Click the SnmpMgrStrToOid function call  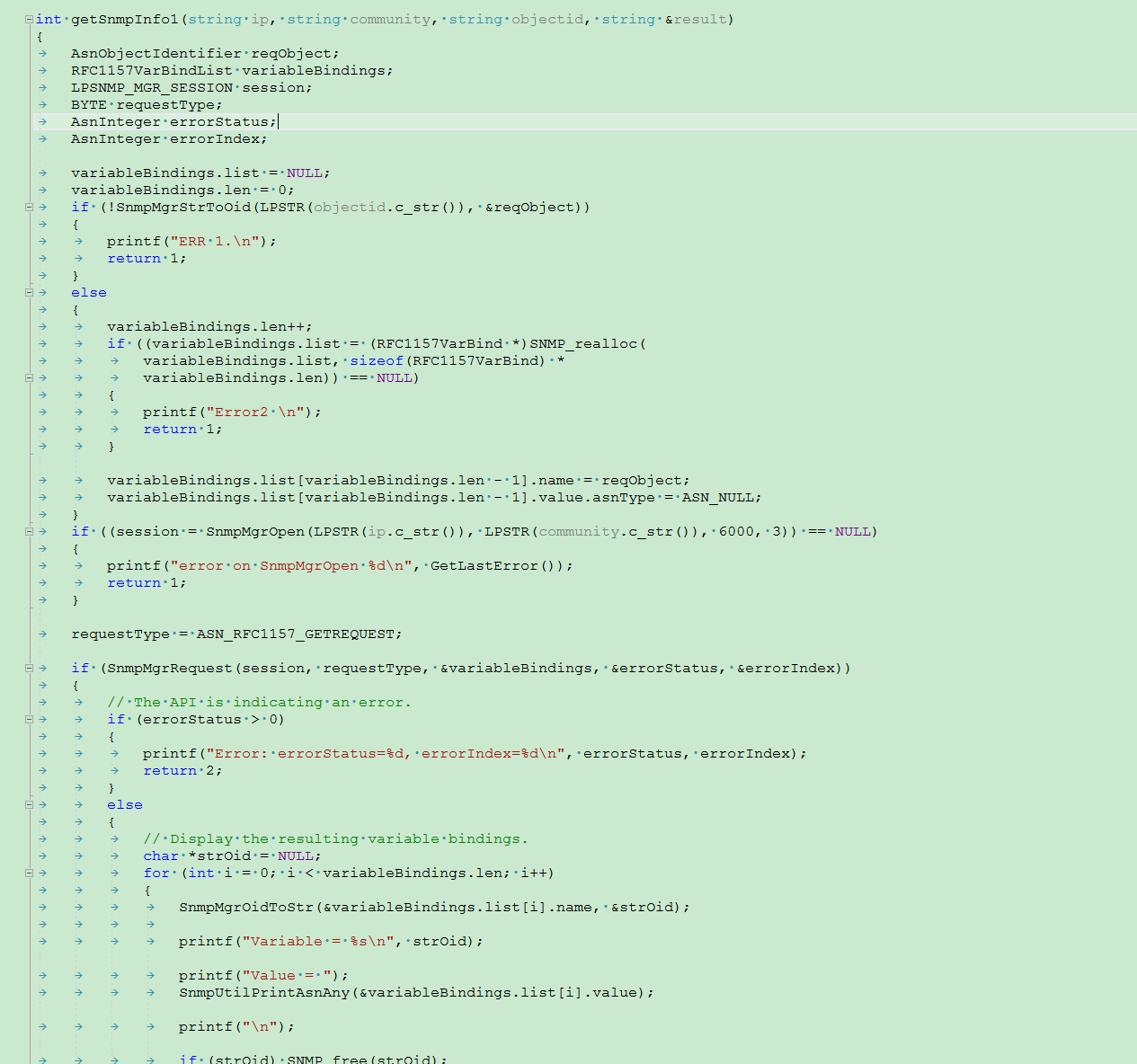tap(183, 207)
